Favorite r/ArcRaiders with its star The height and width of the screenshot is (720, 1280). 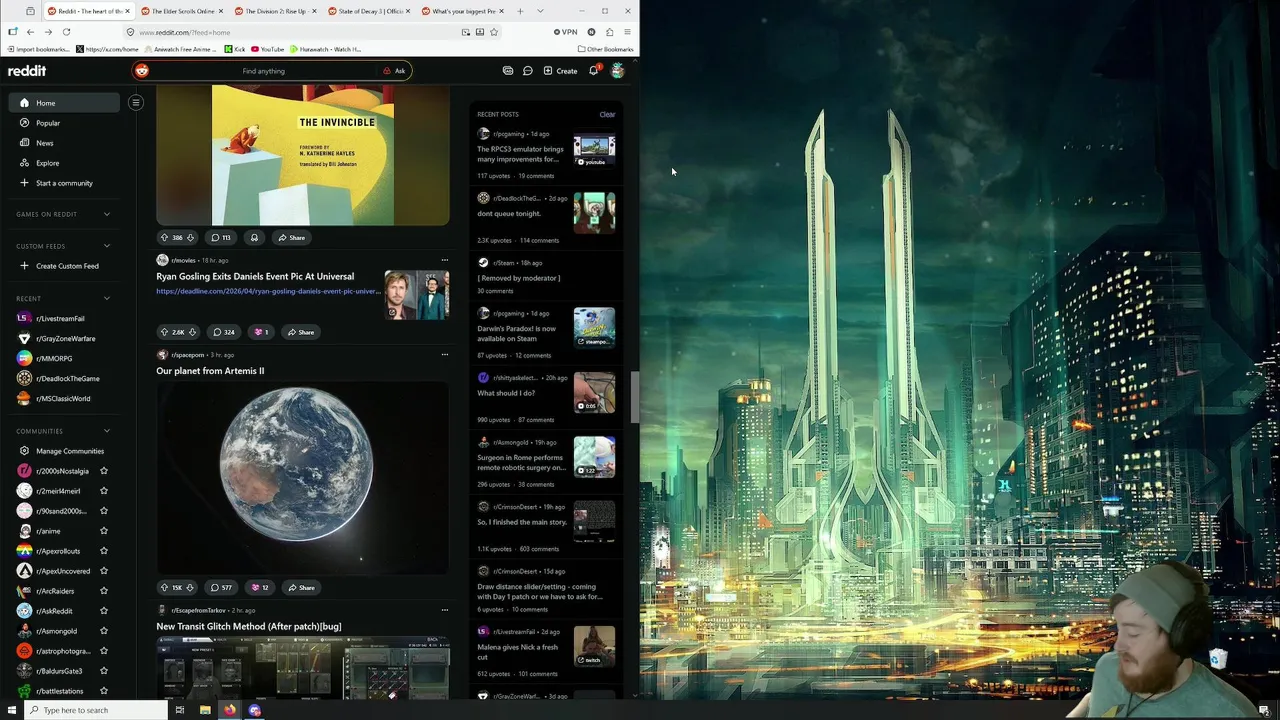(103, 591)
